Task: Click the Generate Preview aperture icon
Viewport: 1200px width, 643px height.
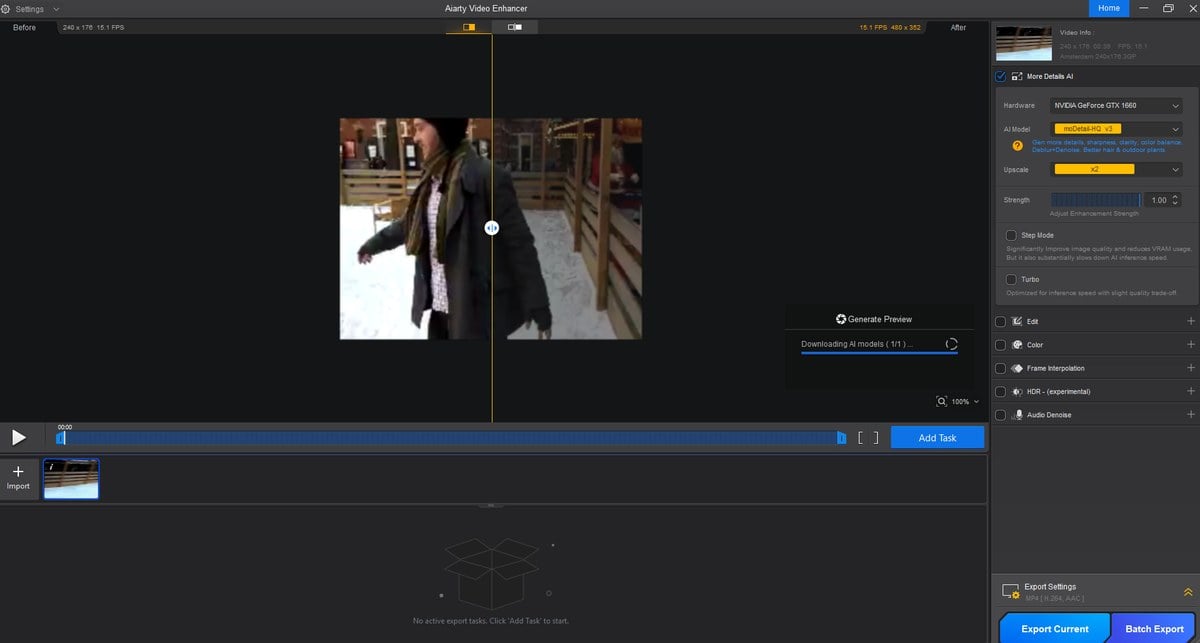Action: coord(841,319)
